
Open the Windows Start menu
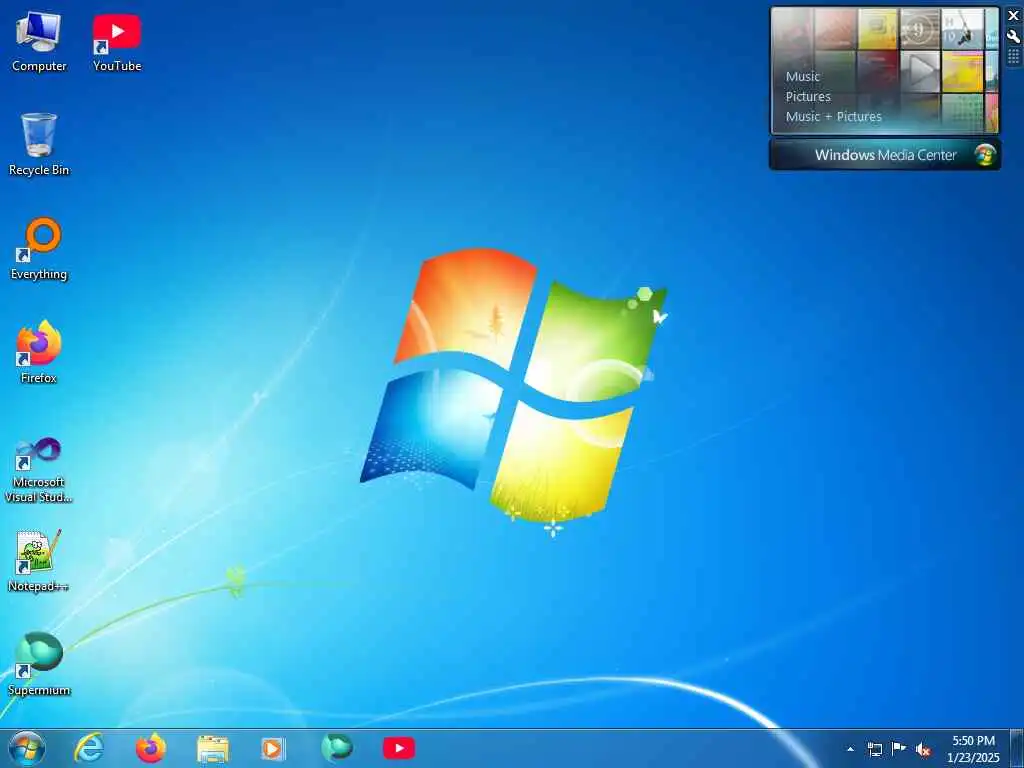pyautogui.click(x=27, y=748)
